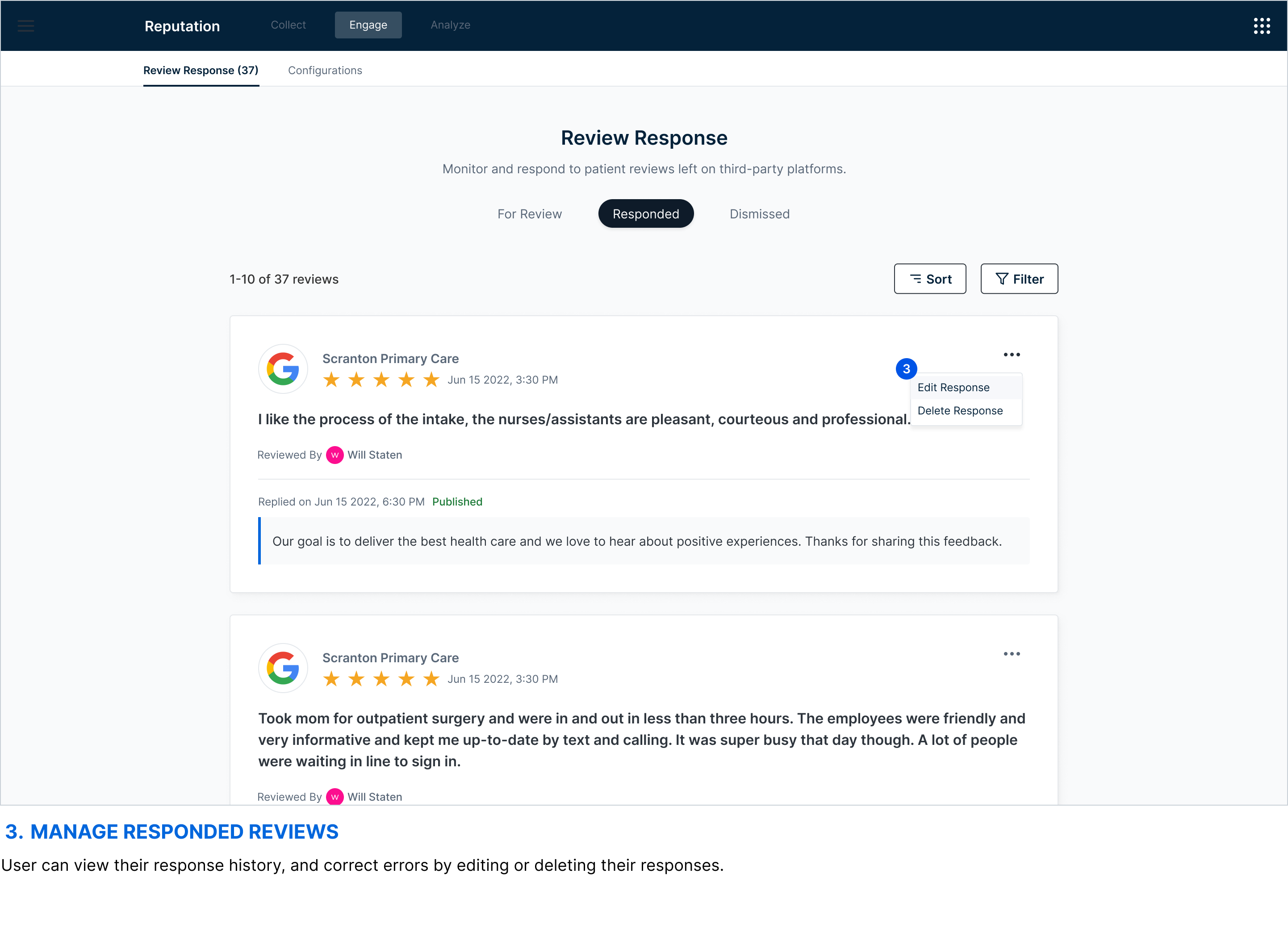1288x936 pixels.
Task: Open first review's three-dot options menu
Action: pyautogui.click(x=1012, y=355)
